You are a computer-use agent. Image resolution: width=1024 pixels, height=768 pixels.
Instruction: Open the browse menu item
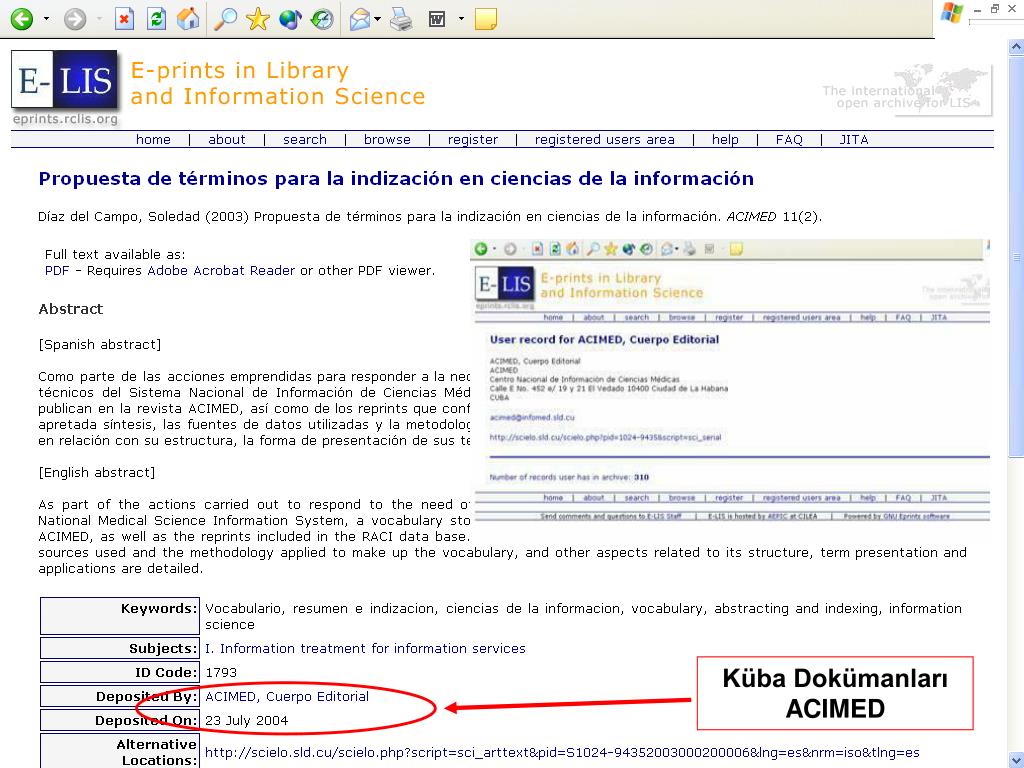[387, 139]
